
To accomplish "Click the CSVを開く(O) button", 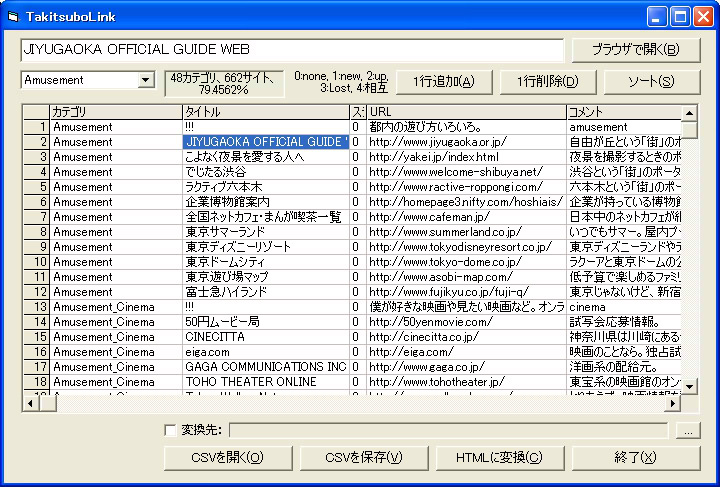I will 227,458.
